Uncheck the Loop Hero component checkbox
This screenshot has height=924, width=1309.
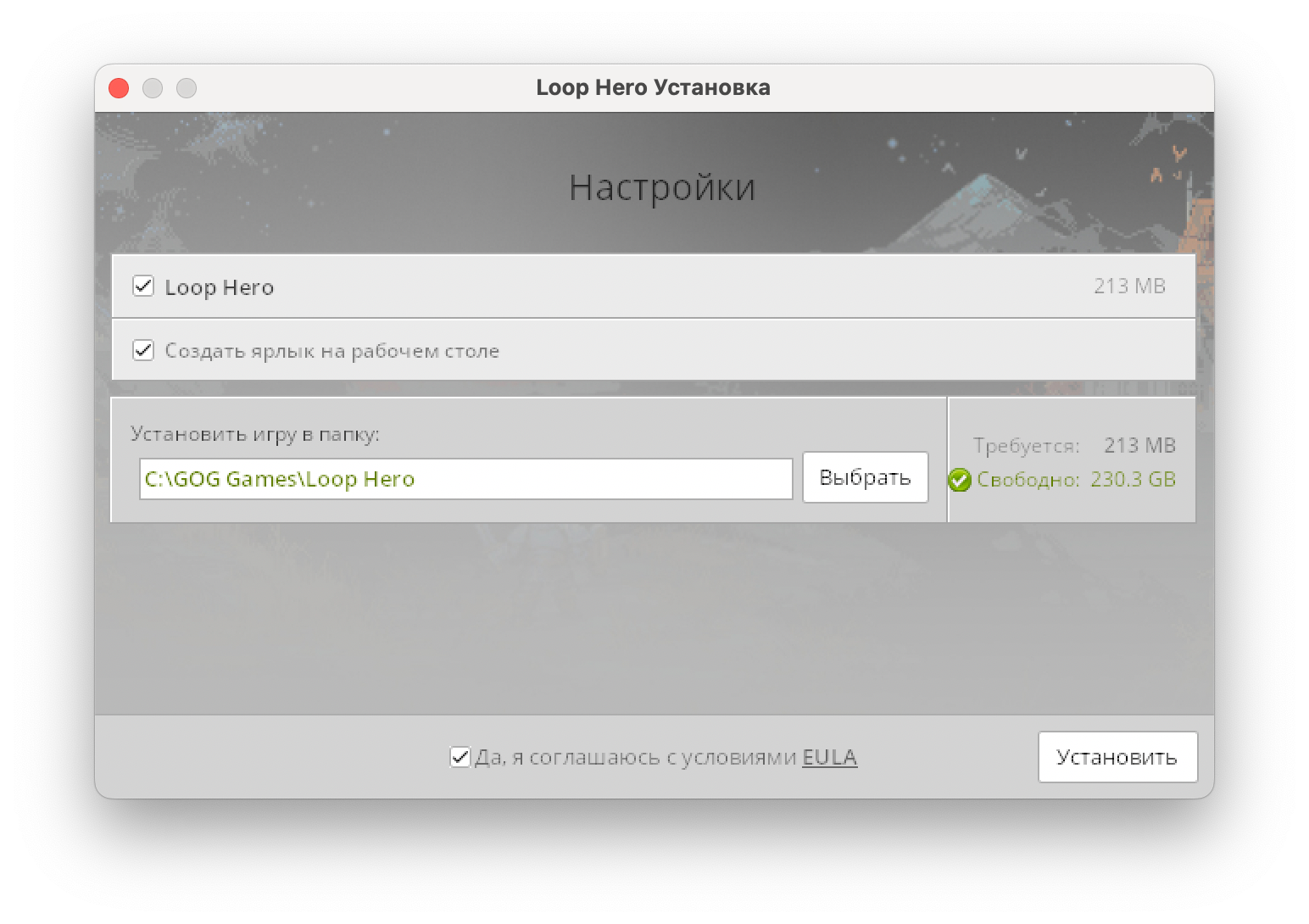(143, 287)
